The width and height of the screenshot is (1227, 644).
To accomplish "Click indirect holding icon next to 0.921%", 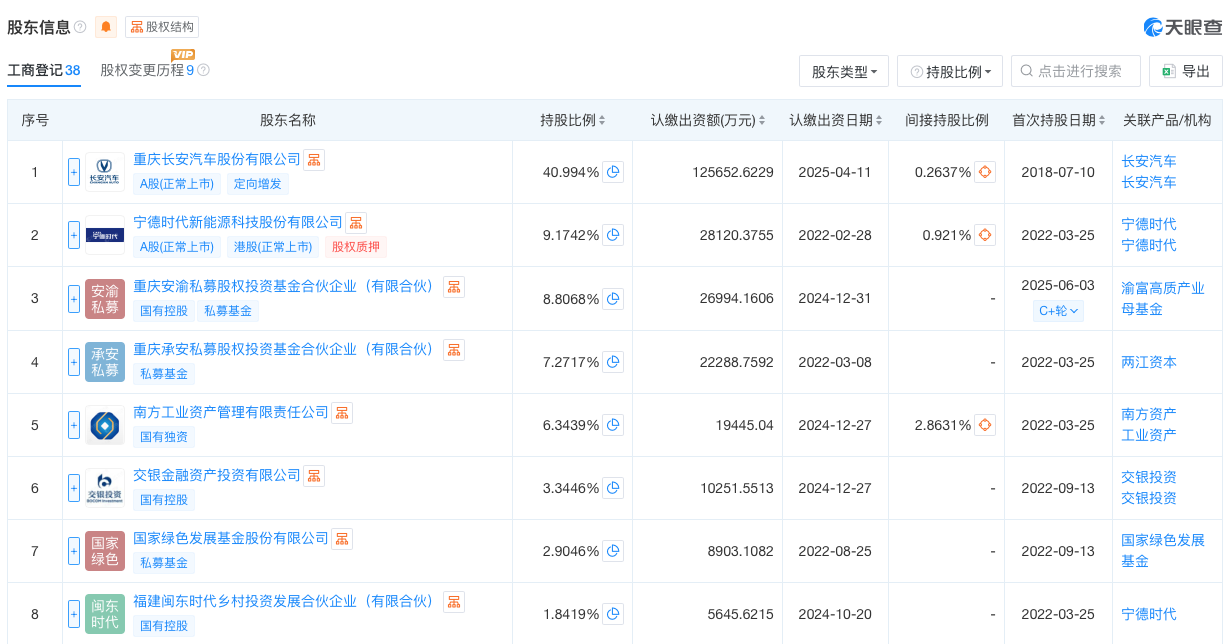I will pos(985,235).
